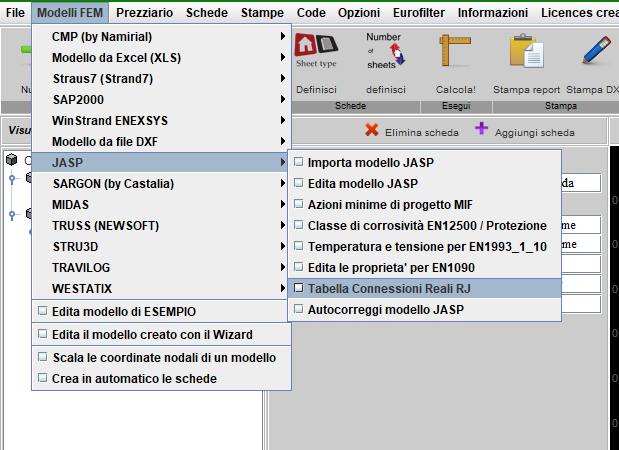Expand SAP2000 submenu
Screen dimensions: 619x450
pos(161,99)
